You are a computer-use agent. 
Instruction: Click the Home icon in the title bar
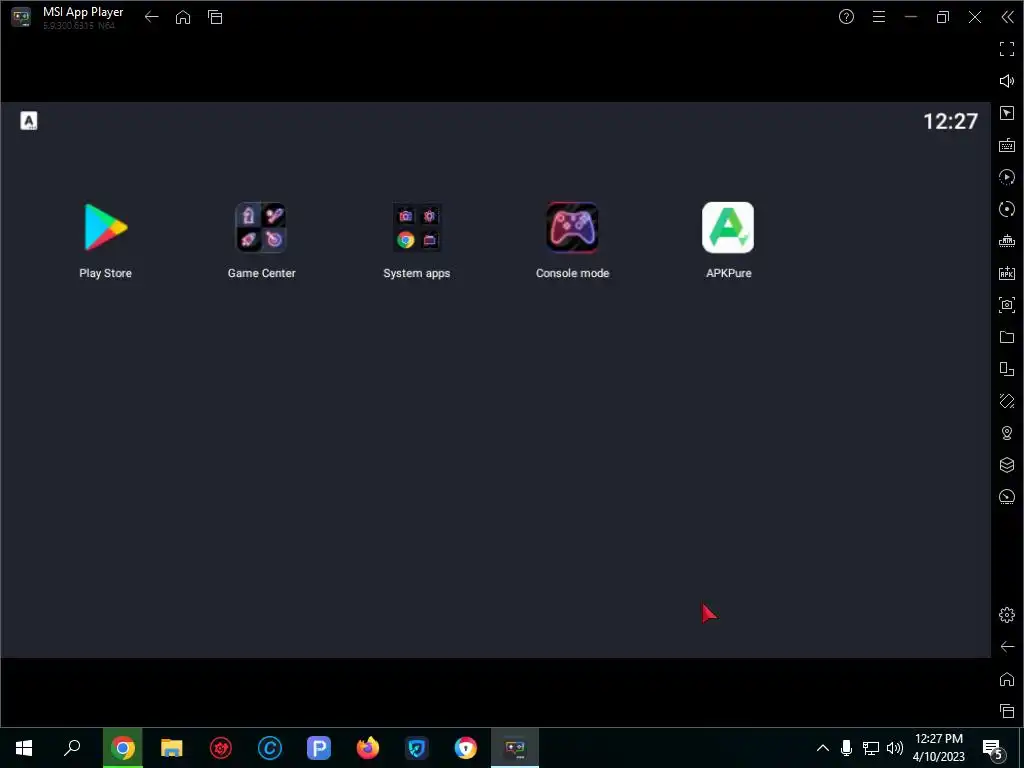point(183,17)
